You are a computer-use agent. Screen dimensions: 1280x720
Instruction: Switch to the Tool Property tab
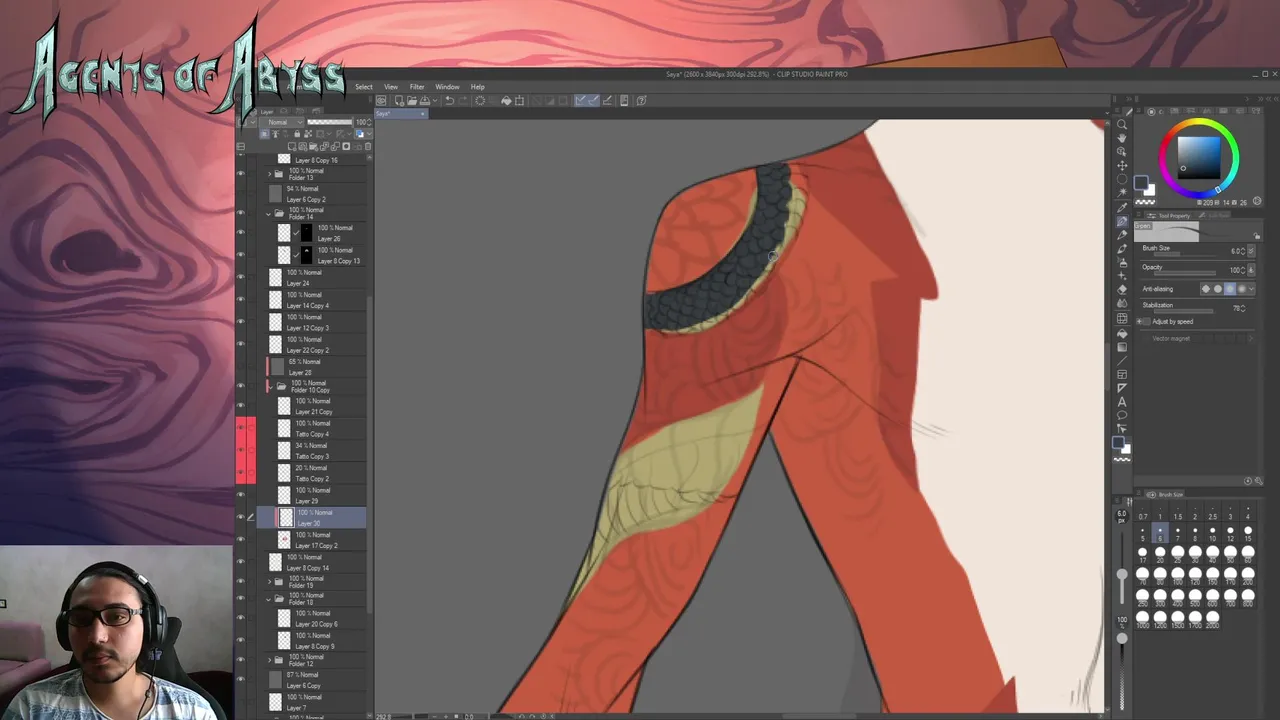pos(1170,215)
